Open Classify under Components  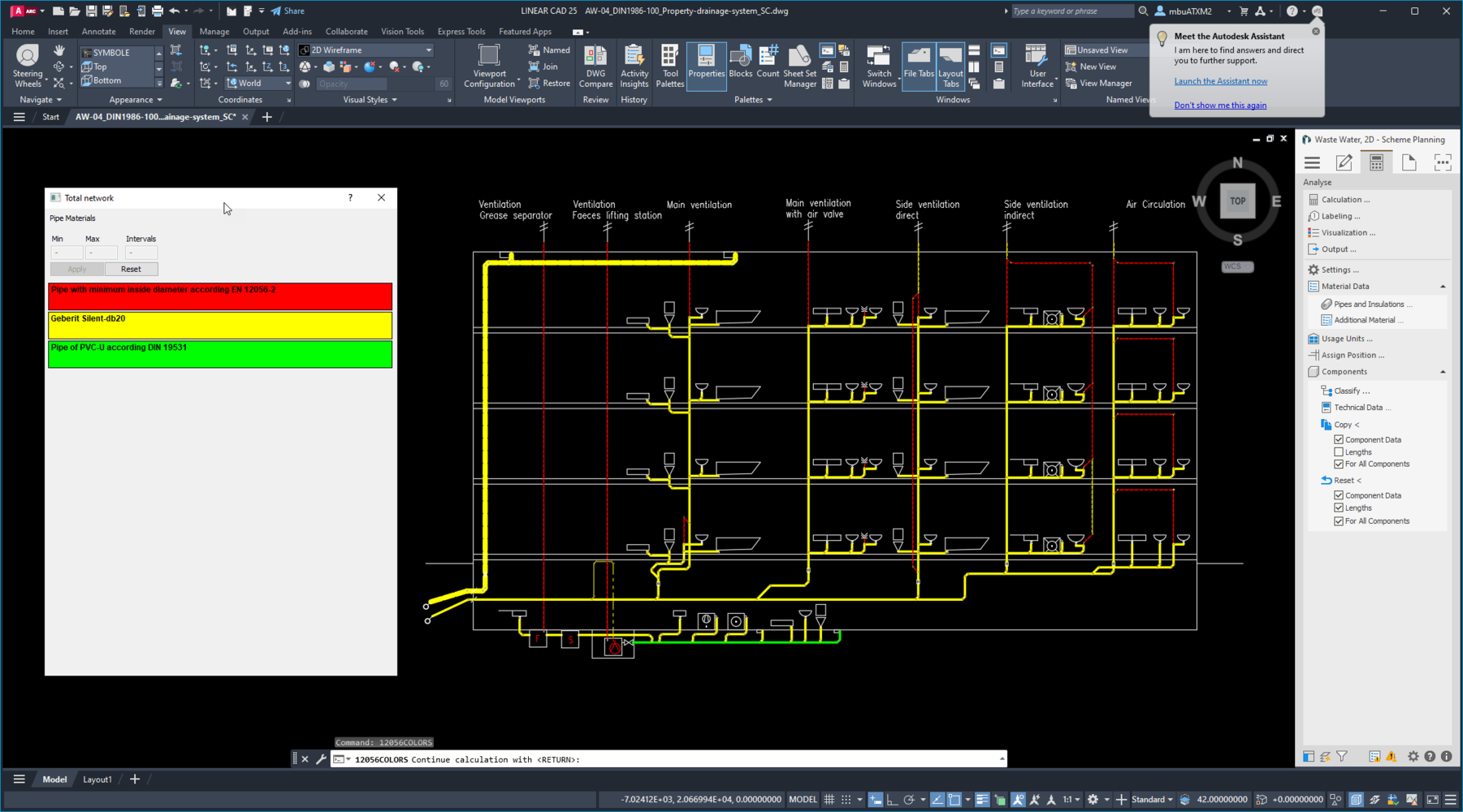coord(1345,391)
